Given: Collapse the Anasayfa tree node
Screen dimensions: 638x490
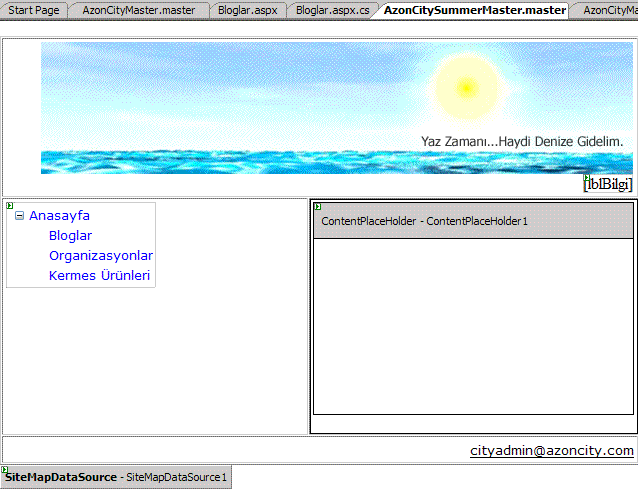Looking at the screenshot, I should (19, 215).
